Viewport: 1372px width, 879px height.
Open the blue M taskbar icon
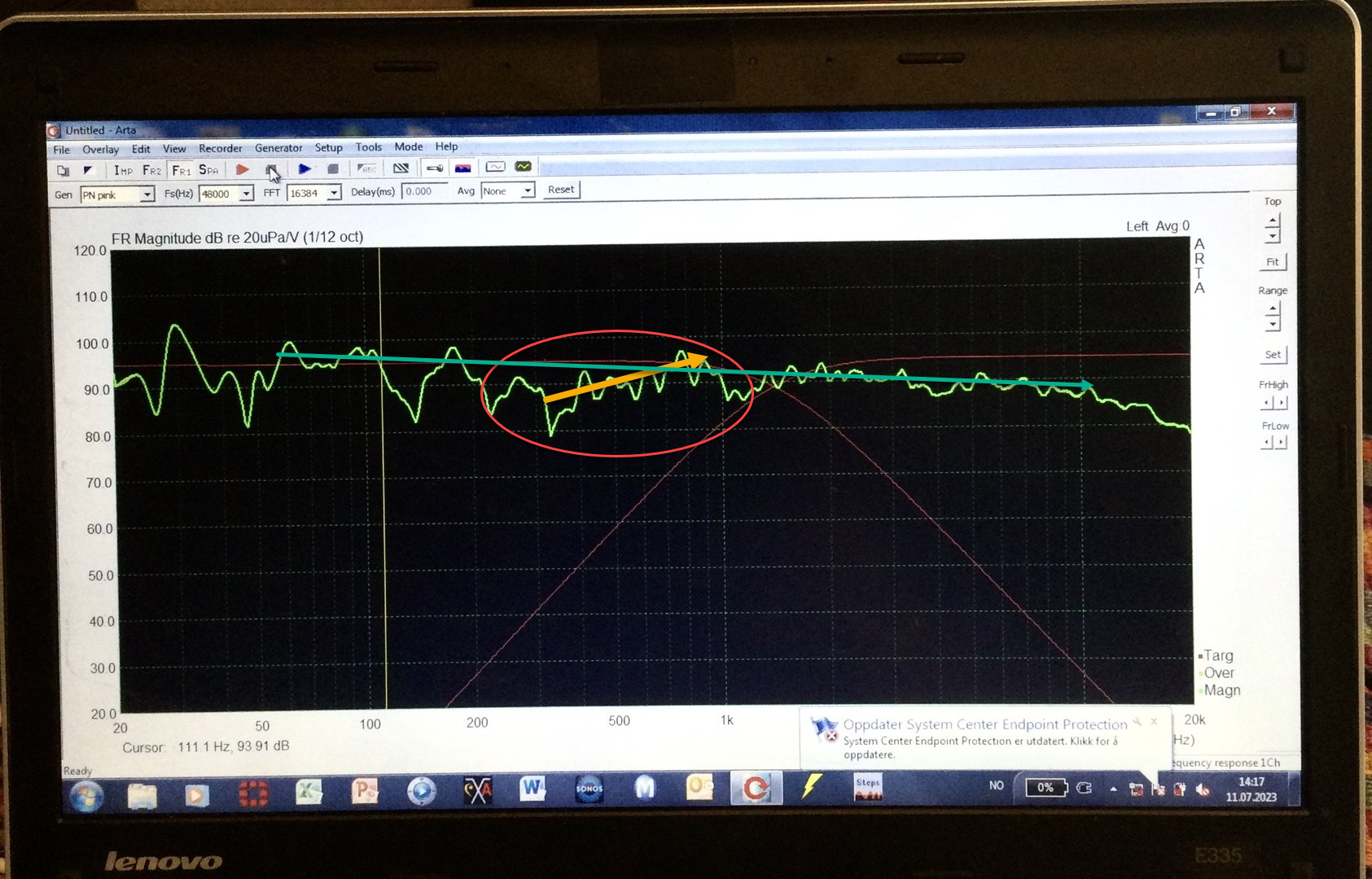[645, 788]
